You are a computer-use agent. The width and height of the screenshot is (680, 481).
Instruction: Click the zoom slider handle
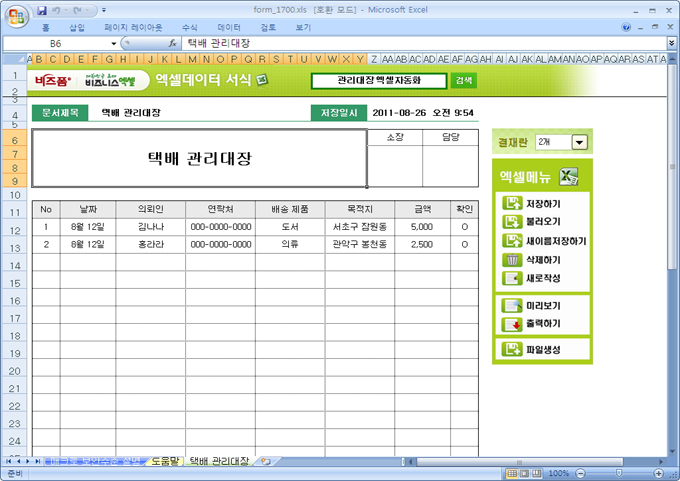coord(619,473)
